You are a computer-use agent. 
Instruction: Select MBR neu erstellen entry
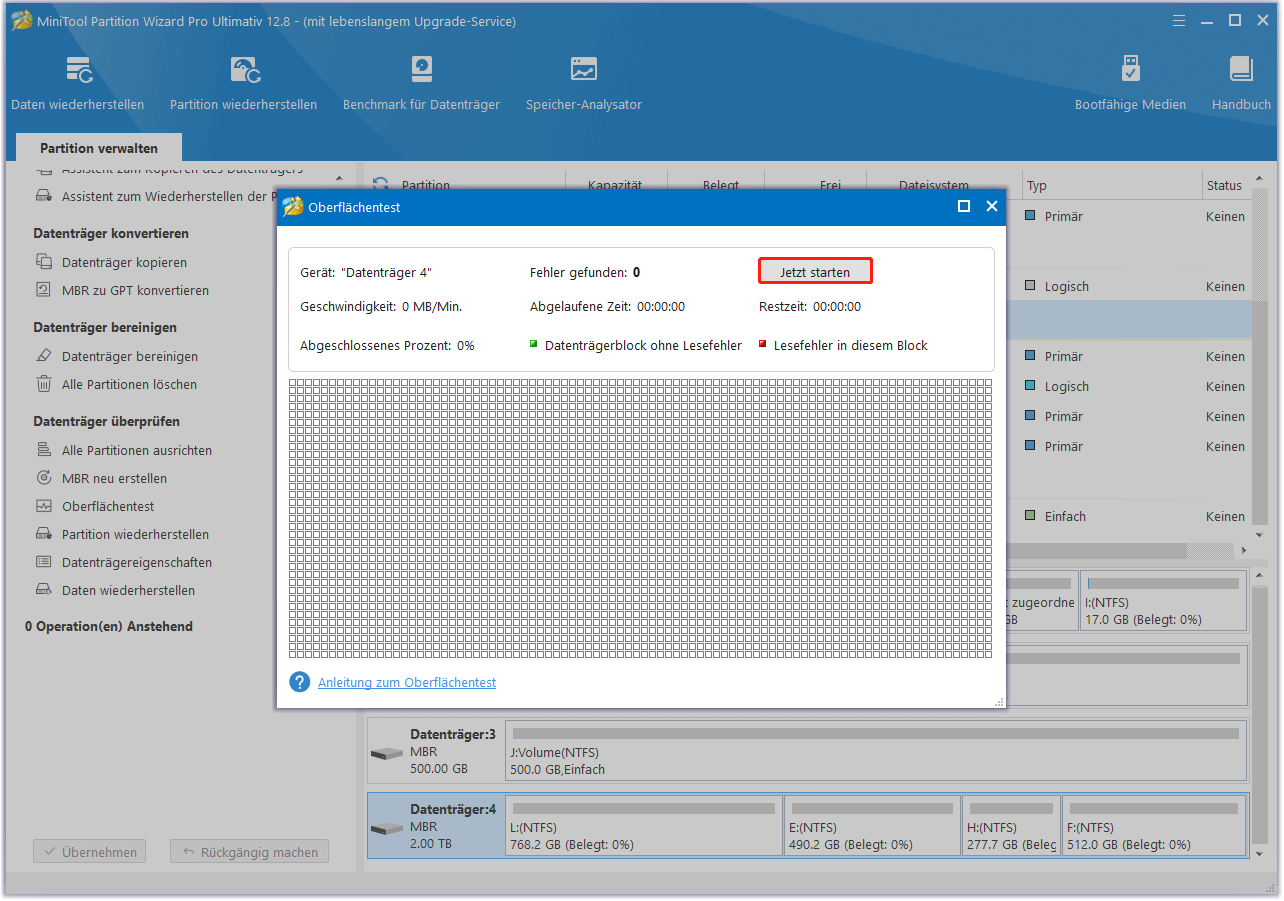[x=114, y=478]
